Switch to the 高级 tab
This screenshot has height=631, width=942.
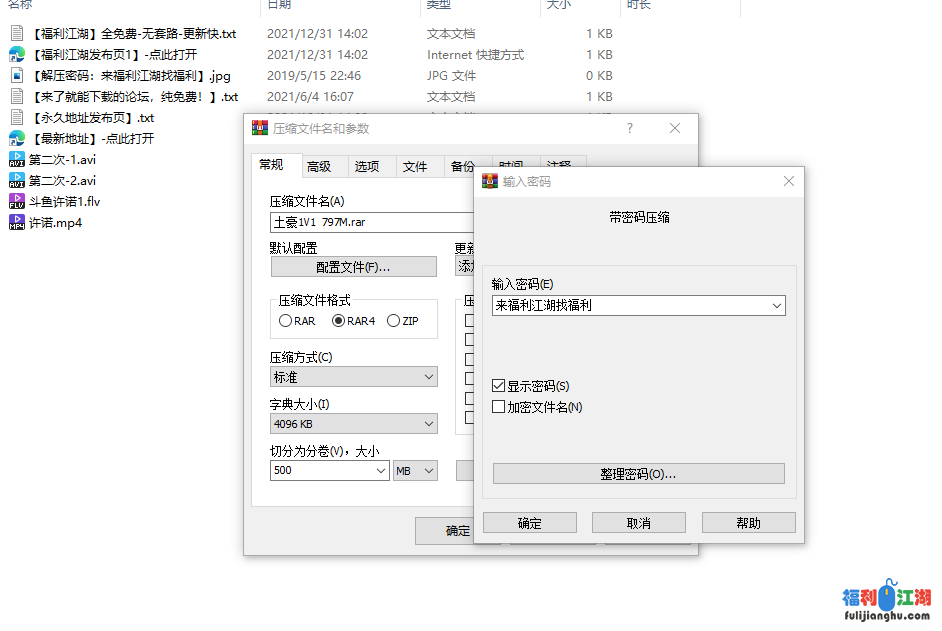(319, 167)
